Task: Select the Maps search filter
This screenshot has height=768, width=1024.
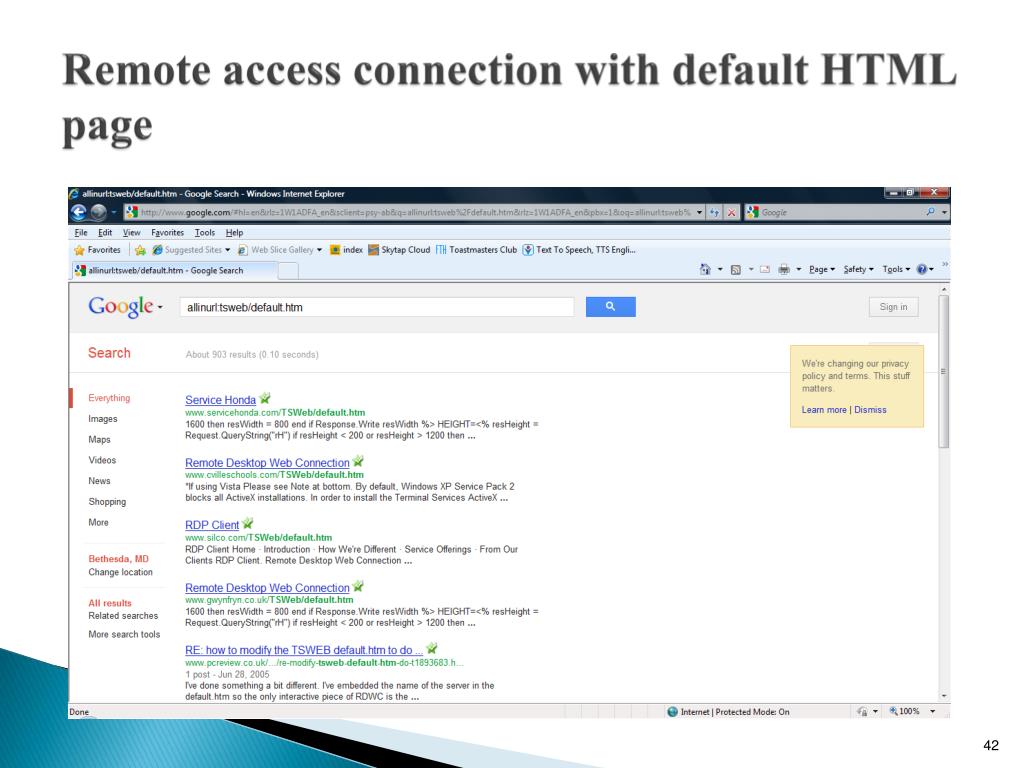Action: pos(99,440)
